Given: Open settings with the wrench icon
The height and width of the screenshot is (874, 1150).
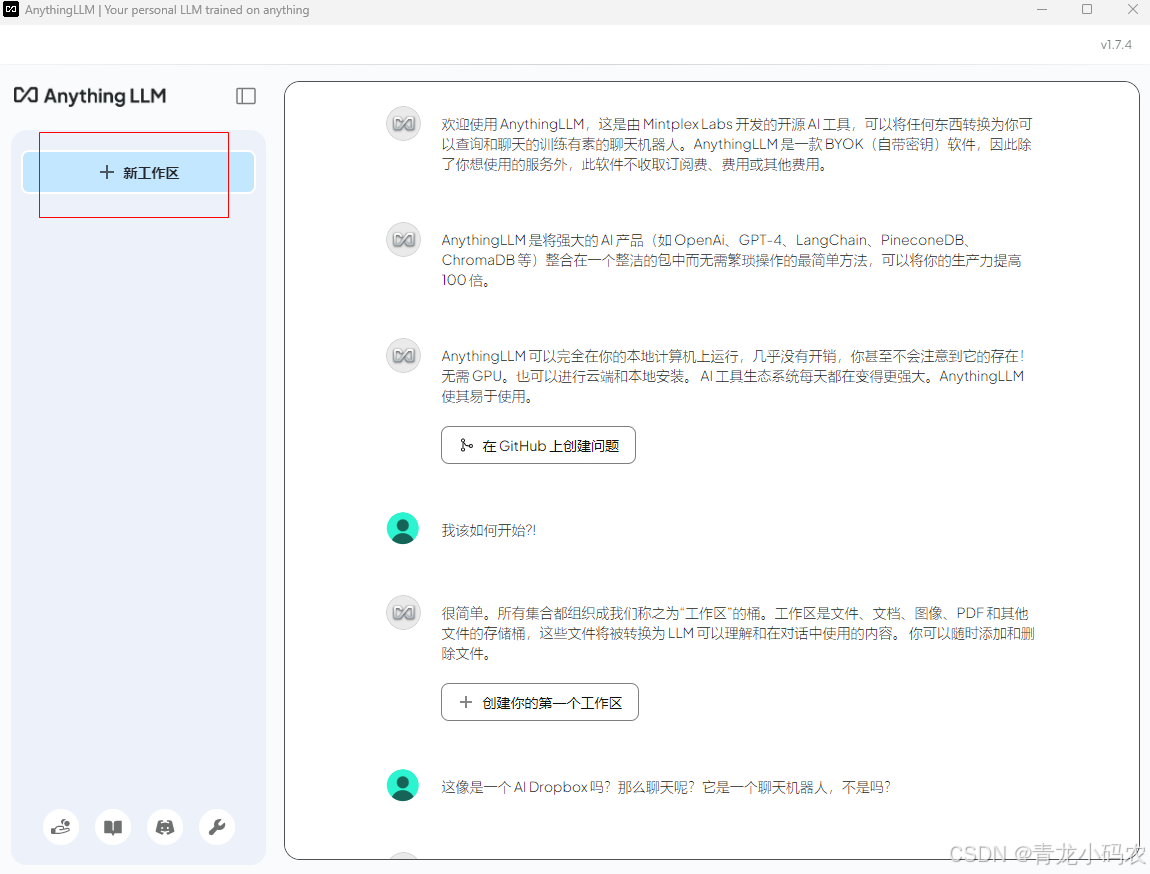Looking at the screenshot, I should click(217, 827).
